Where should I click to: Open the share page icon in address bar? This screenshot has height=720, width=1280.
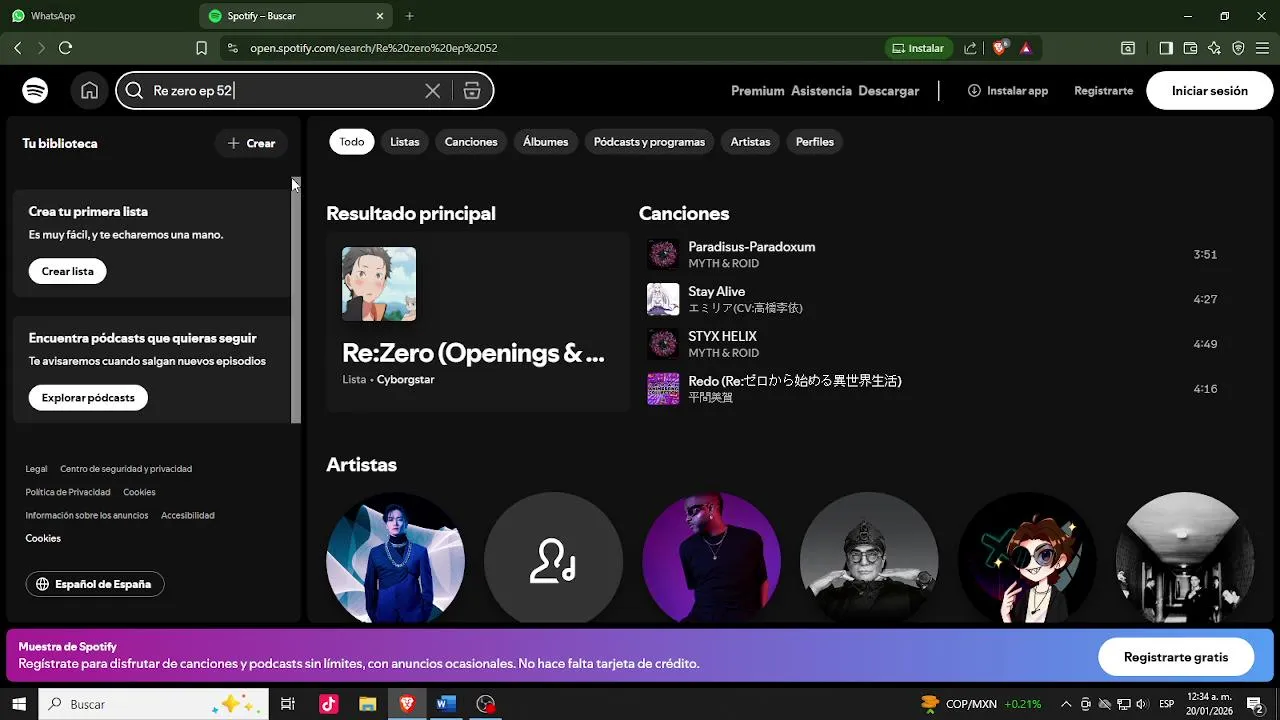pyautogui.click(x=970, y=47)
